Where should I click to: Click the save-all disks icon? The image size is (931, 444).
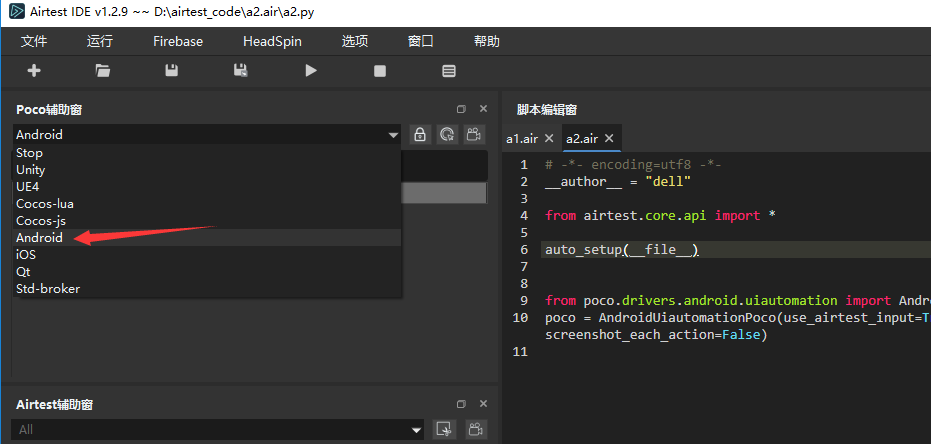pyautogui.click(x=240, y=71)
